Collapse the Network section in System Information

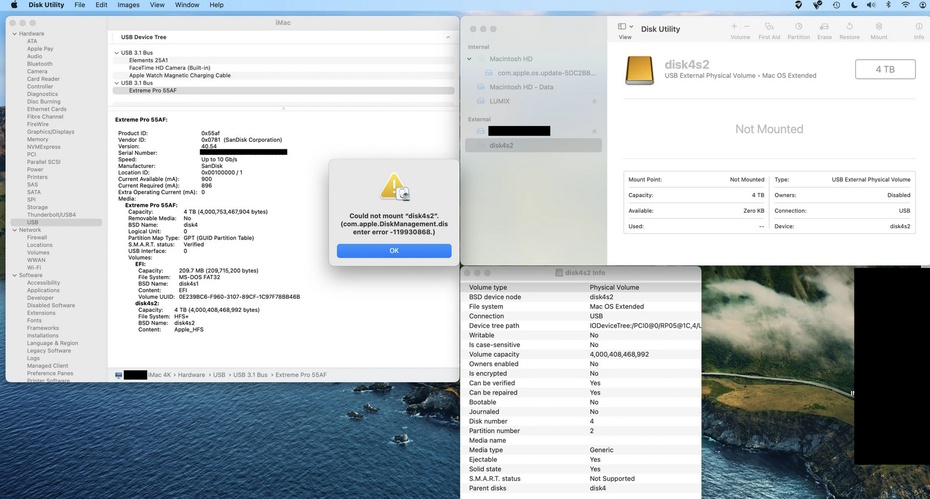[x=14, y=230]
